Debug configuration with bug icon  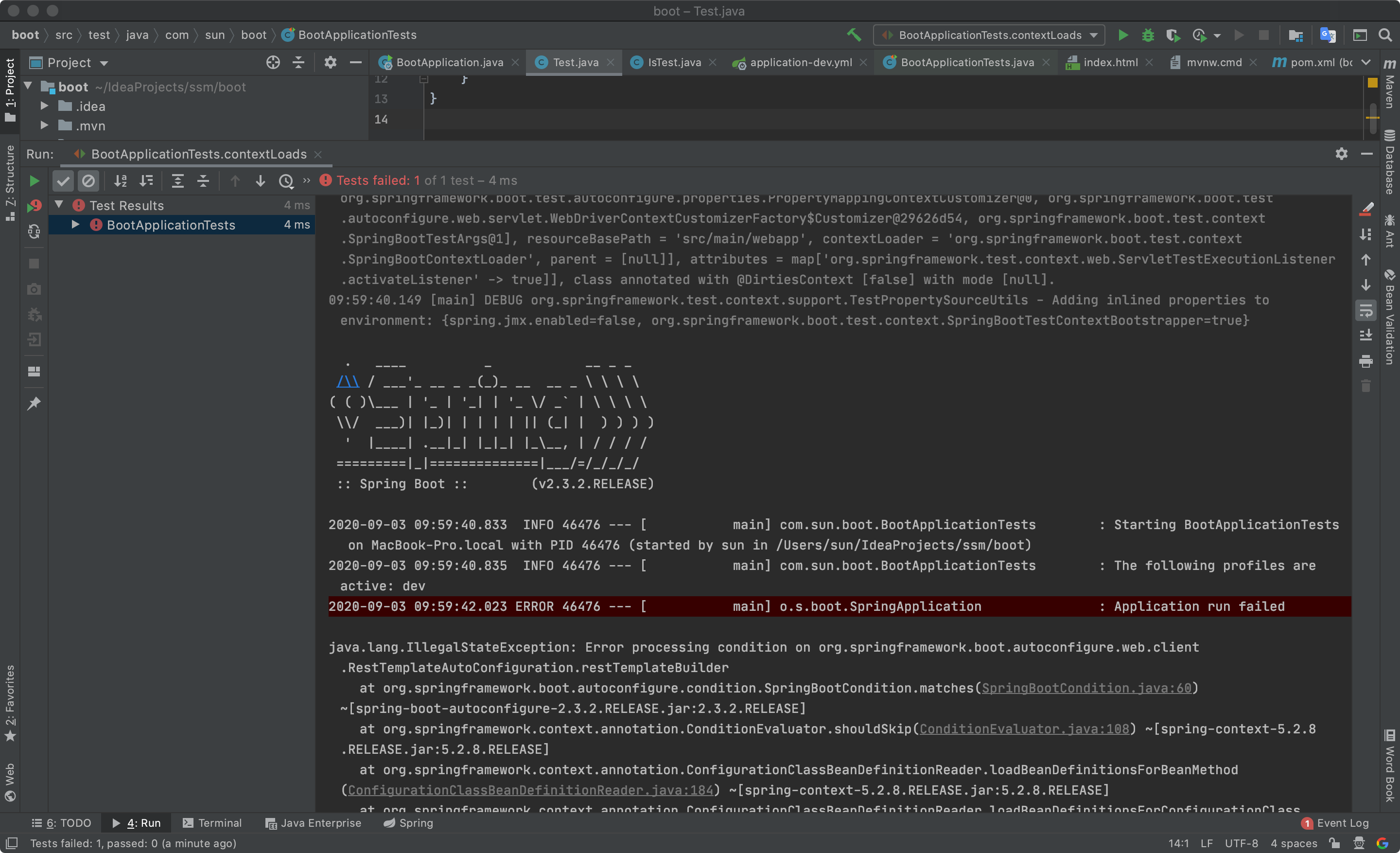[1148, 35]
